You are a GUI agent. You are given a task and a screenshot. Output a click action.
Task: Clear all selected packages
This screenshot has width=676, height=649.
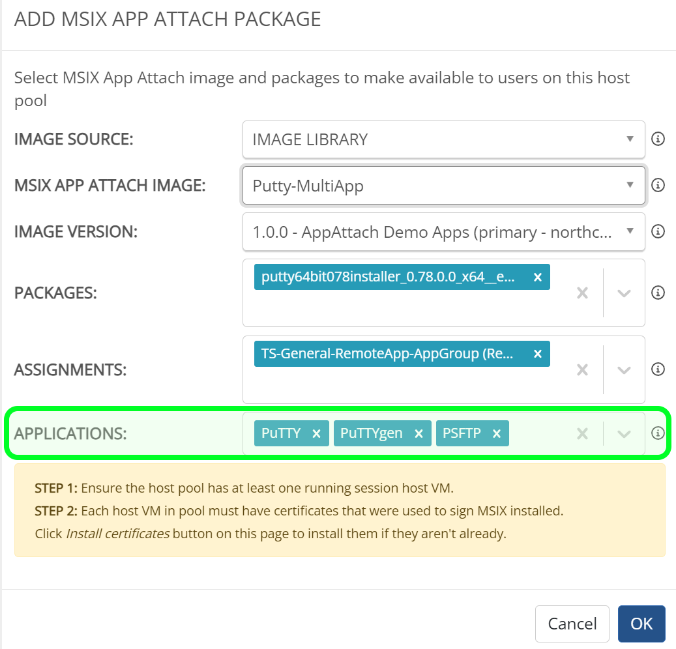(582, 293)
